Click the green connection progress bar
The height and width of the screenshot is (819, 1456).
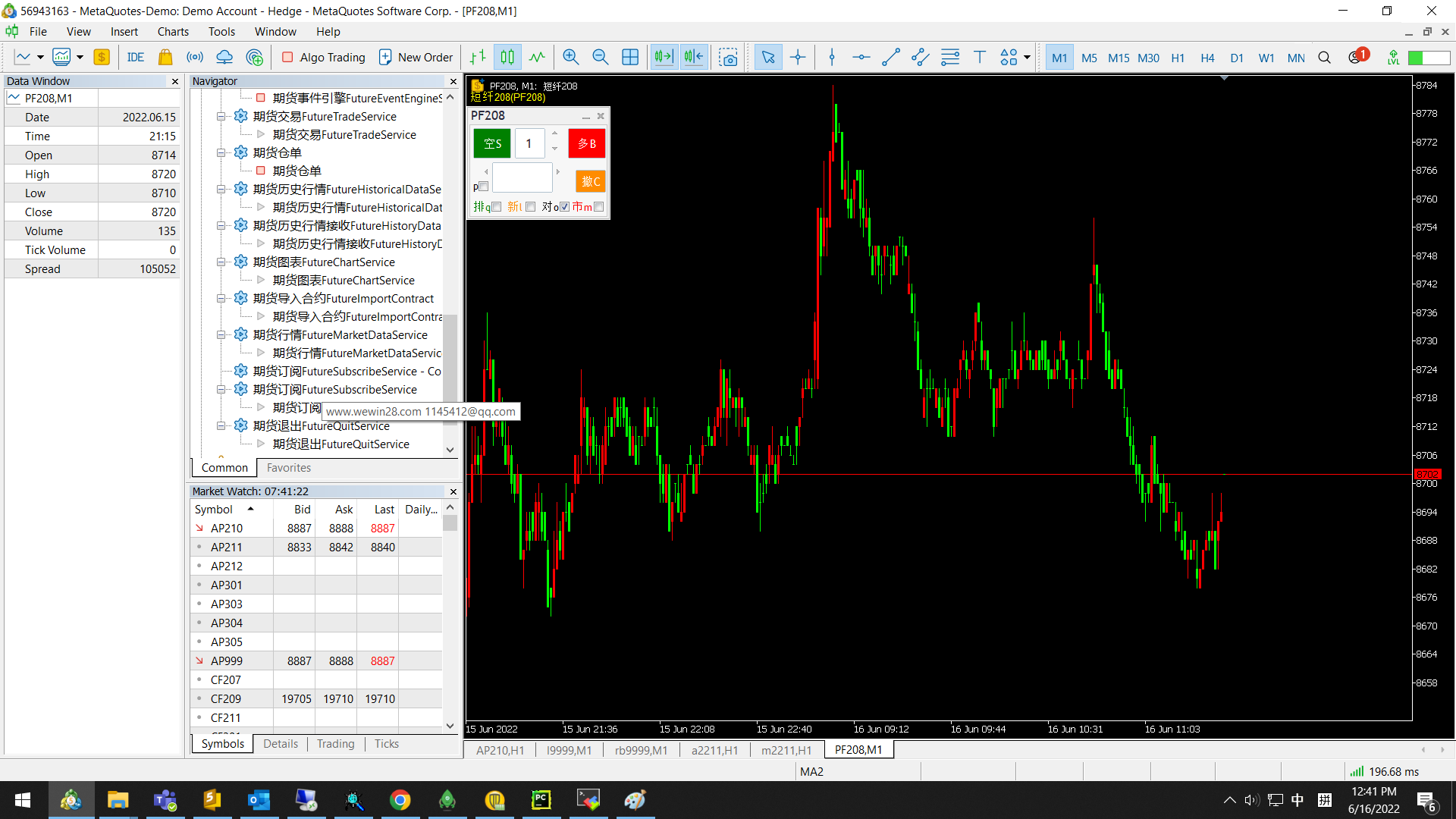pyautogui.click(x=1429, y=58)
